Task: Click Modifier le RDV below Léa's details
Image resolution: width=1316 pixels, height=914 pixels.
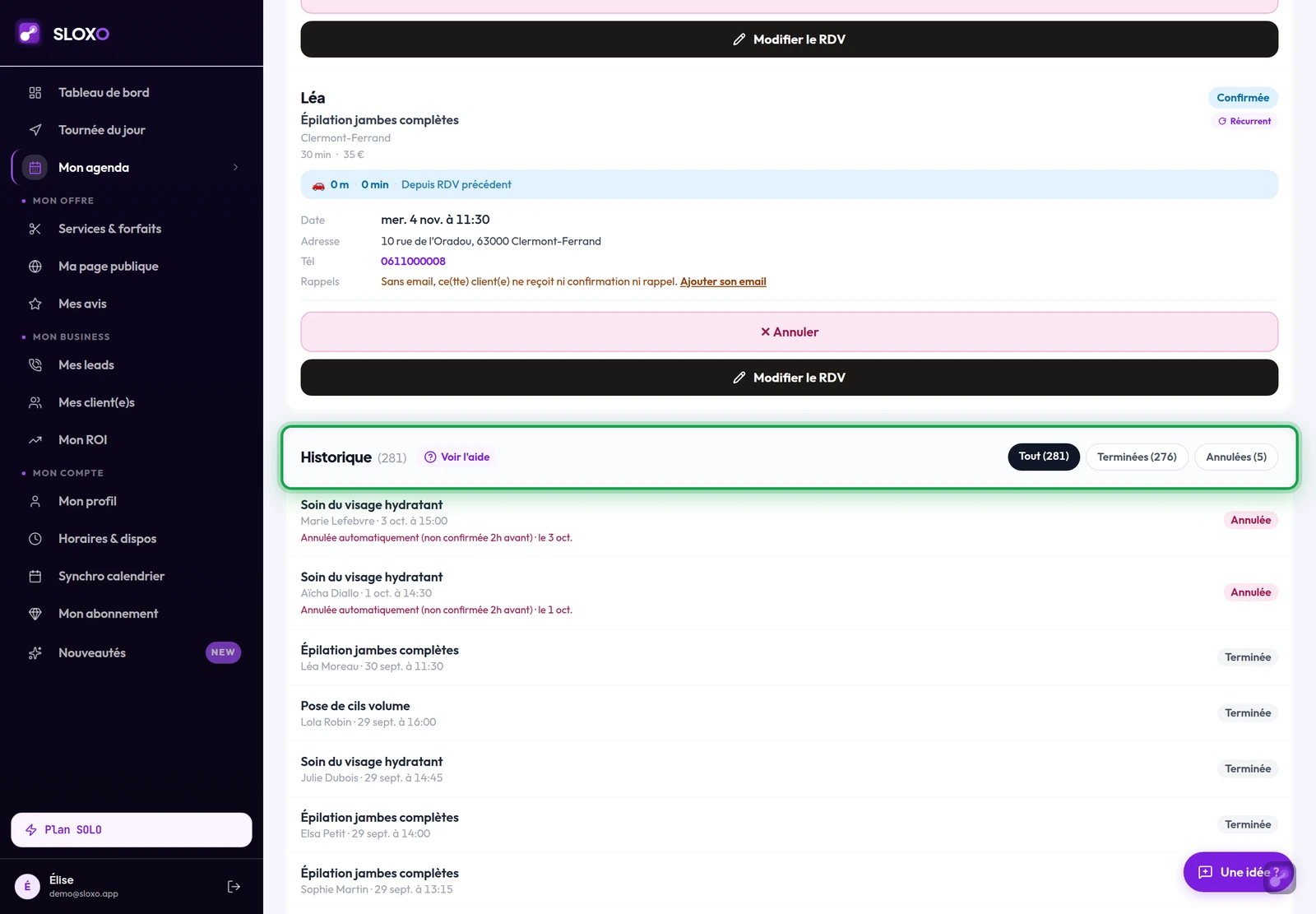Action: (x=789, y=378)
